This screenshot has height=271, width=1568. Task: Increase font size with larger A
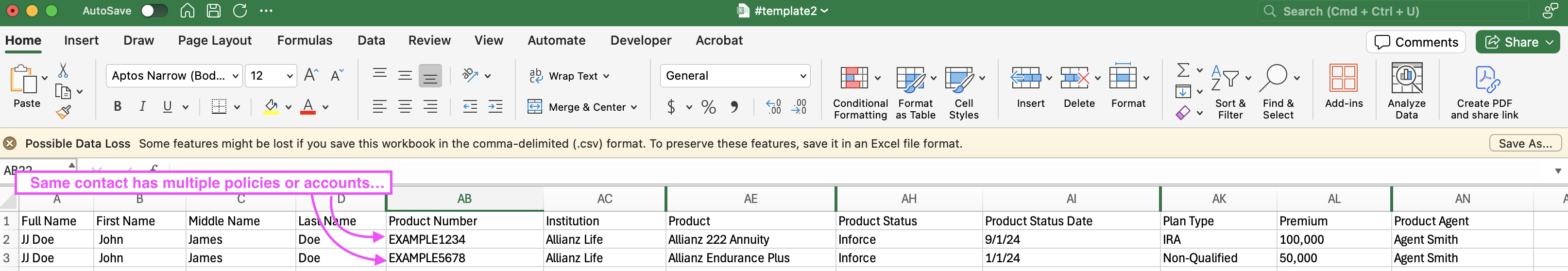(311, 75)
